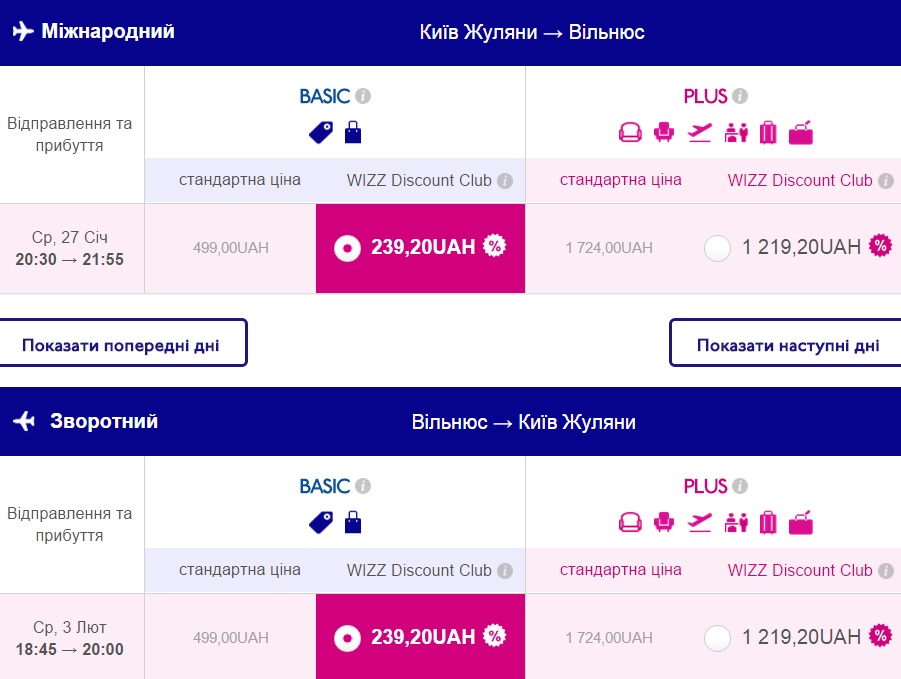Click the upright suitcase icon under return PLUS

click(x=768, y=522)
